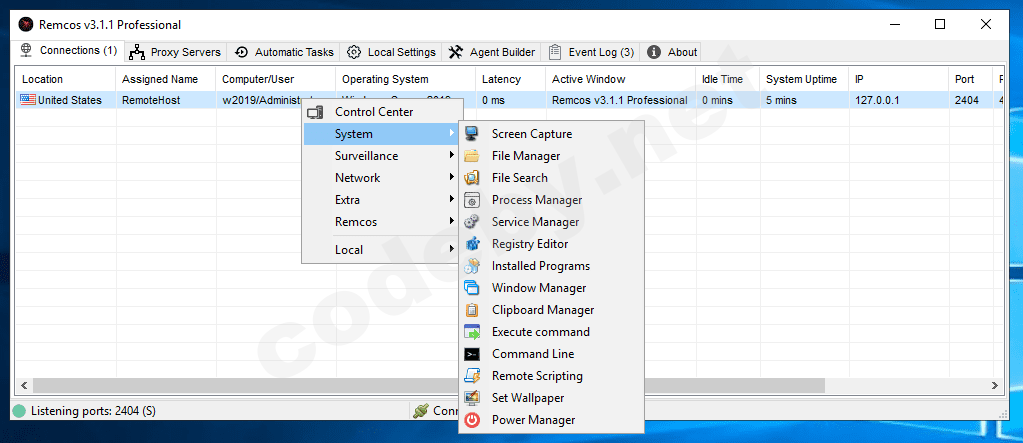Open Installed Programs from the submenu
This screenshot has width=1023, height=443.
pyautogui.click(x=540, y=266)
